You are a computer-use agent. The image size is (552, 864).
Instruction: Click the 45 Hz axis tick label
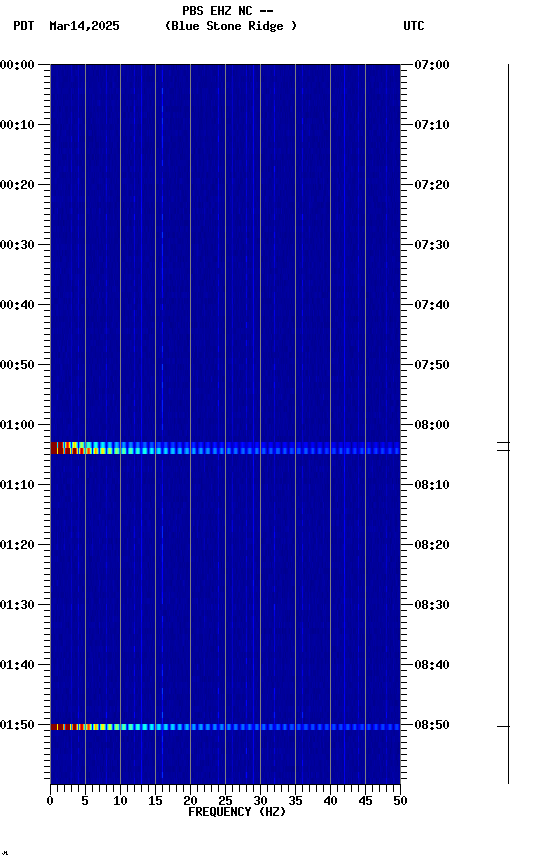(x=365, y=801)
